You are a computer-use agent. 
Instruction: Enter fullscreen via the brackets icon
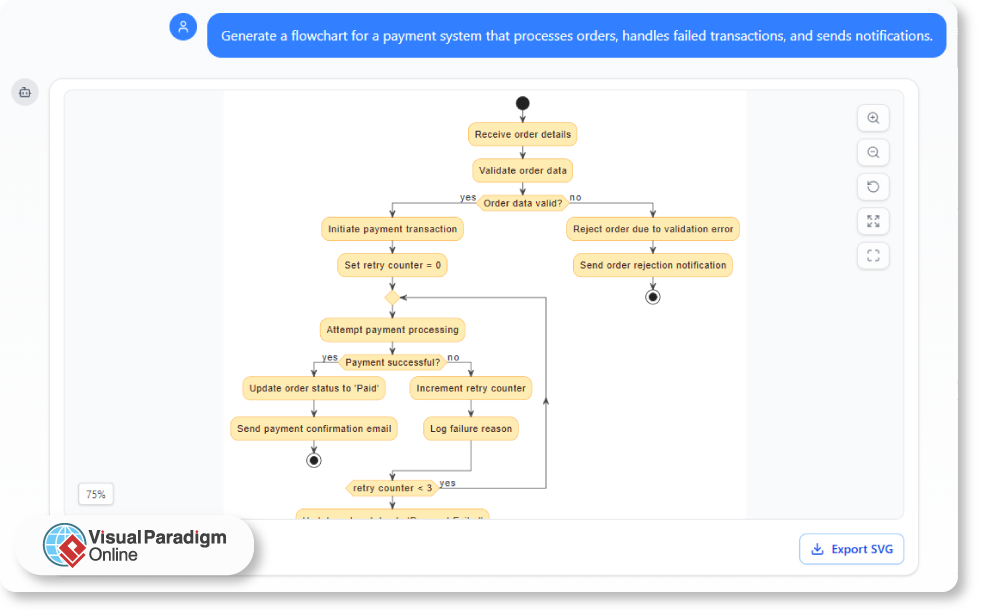(872, 255)
